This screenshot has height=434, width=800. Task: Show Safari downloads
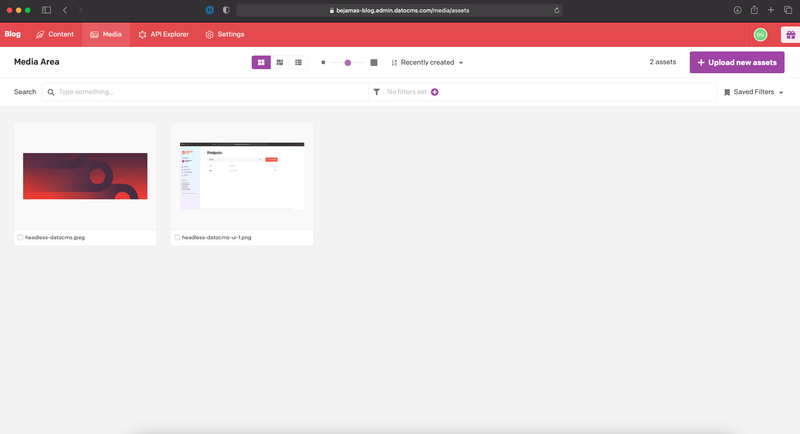coord(737,10)
